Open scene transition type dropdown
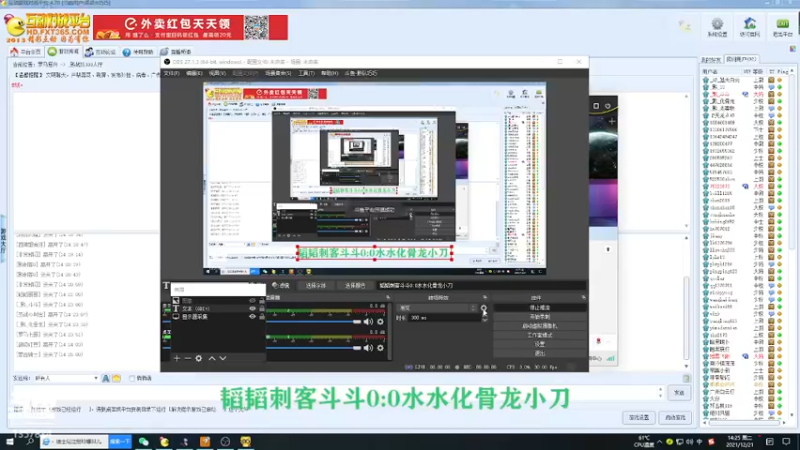This screenshot has width=800, height=450. 437,308
